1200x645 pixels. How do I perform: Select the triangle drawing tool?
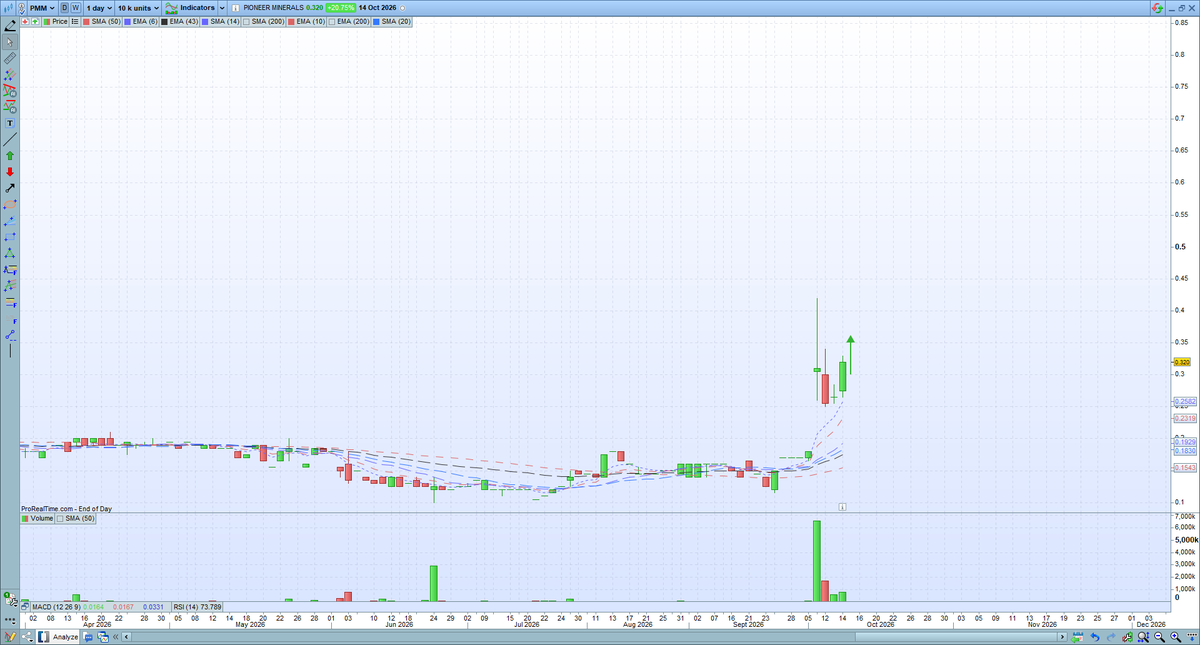point(10,253)
